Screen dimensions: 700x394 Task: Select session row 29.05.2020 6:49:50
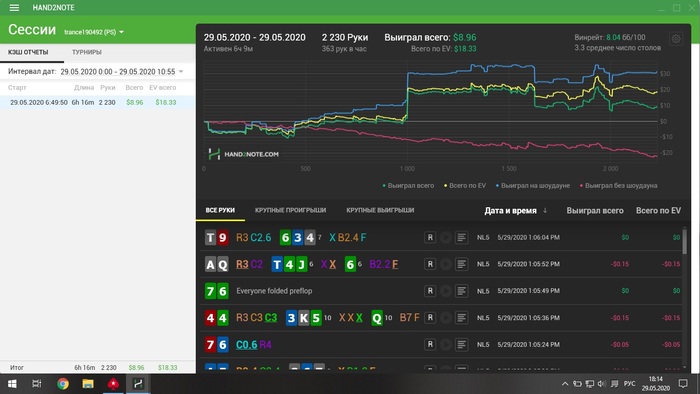tap(97, 102)
